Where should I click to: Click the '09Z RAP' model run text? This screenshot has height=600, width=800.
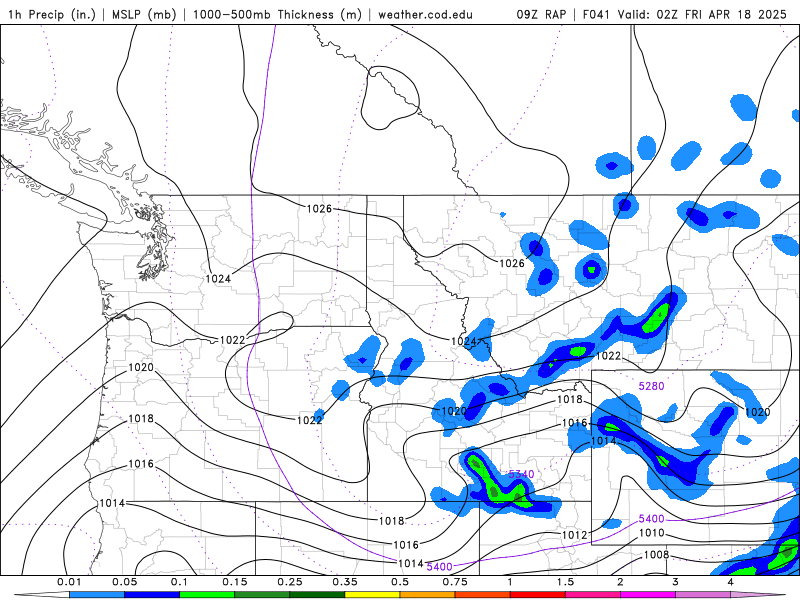pyautogui.click(x=541, y=14)
